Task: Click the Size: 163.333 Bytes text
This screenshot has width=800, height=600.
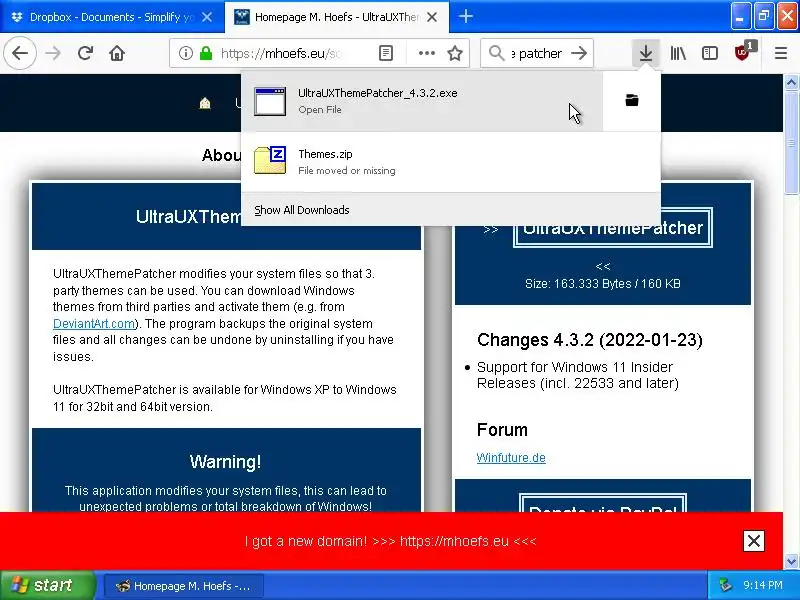Action: 603,284
